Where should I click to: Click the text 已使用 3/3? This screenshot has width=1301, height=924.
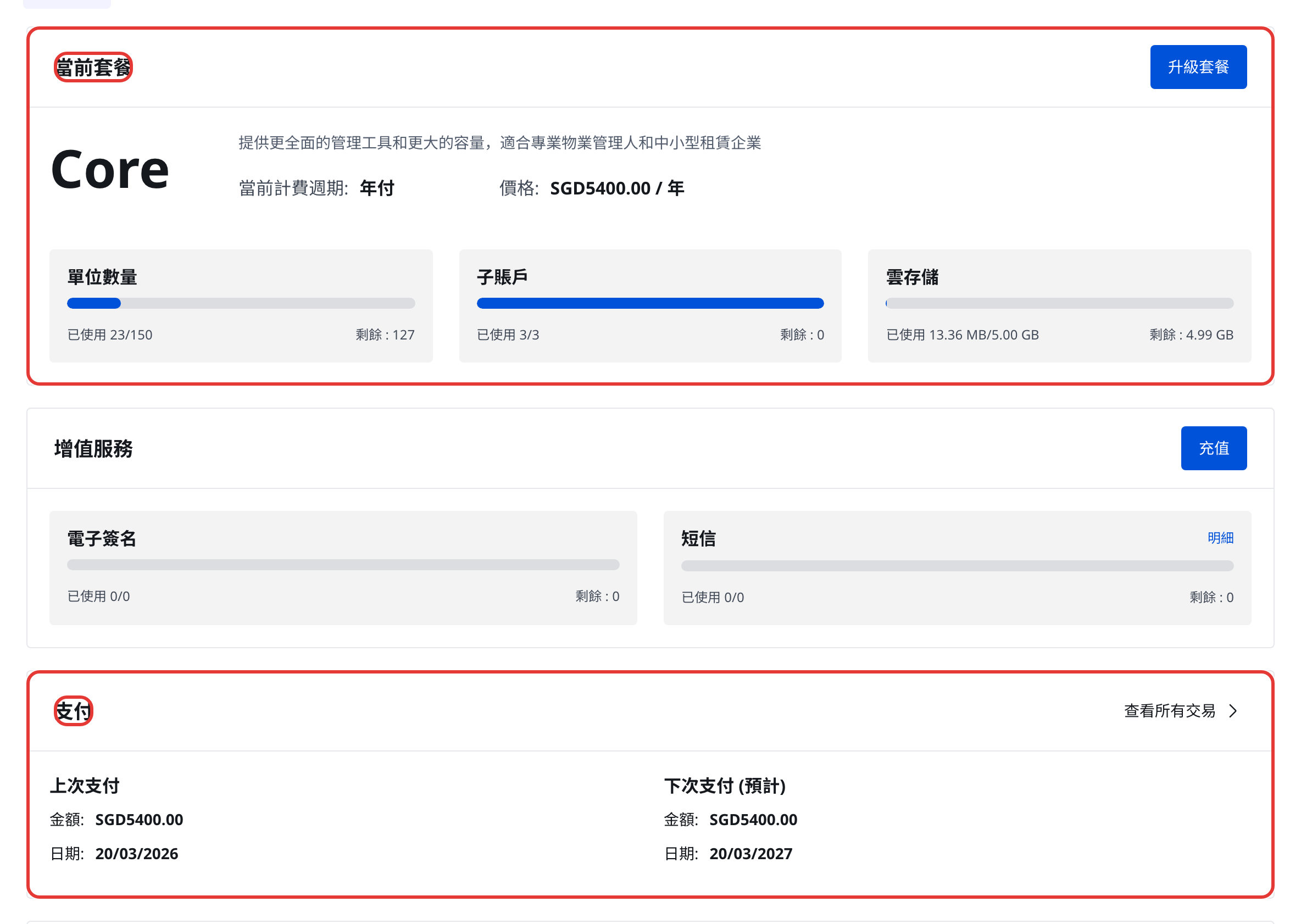tap(508, 335)
